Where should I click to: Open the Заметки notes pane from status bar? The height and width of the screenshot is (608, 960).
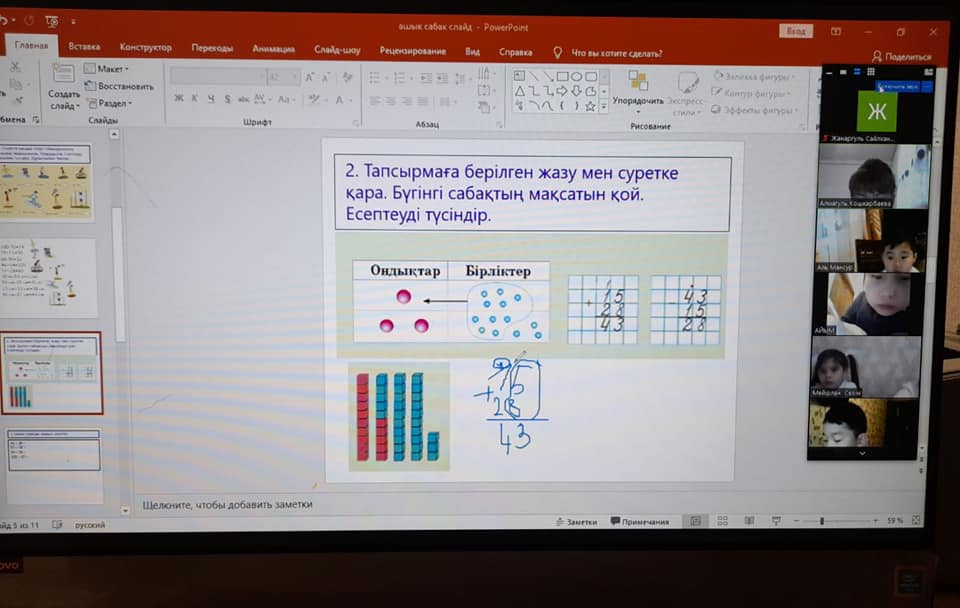[x=576, y=522]
